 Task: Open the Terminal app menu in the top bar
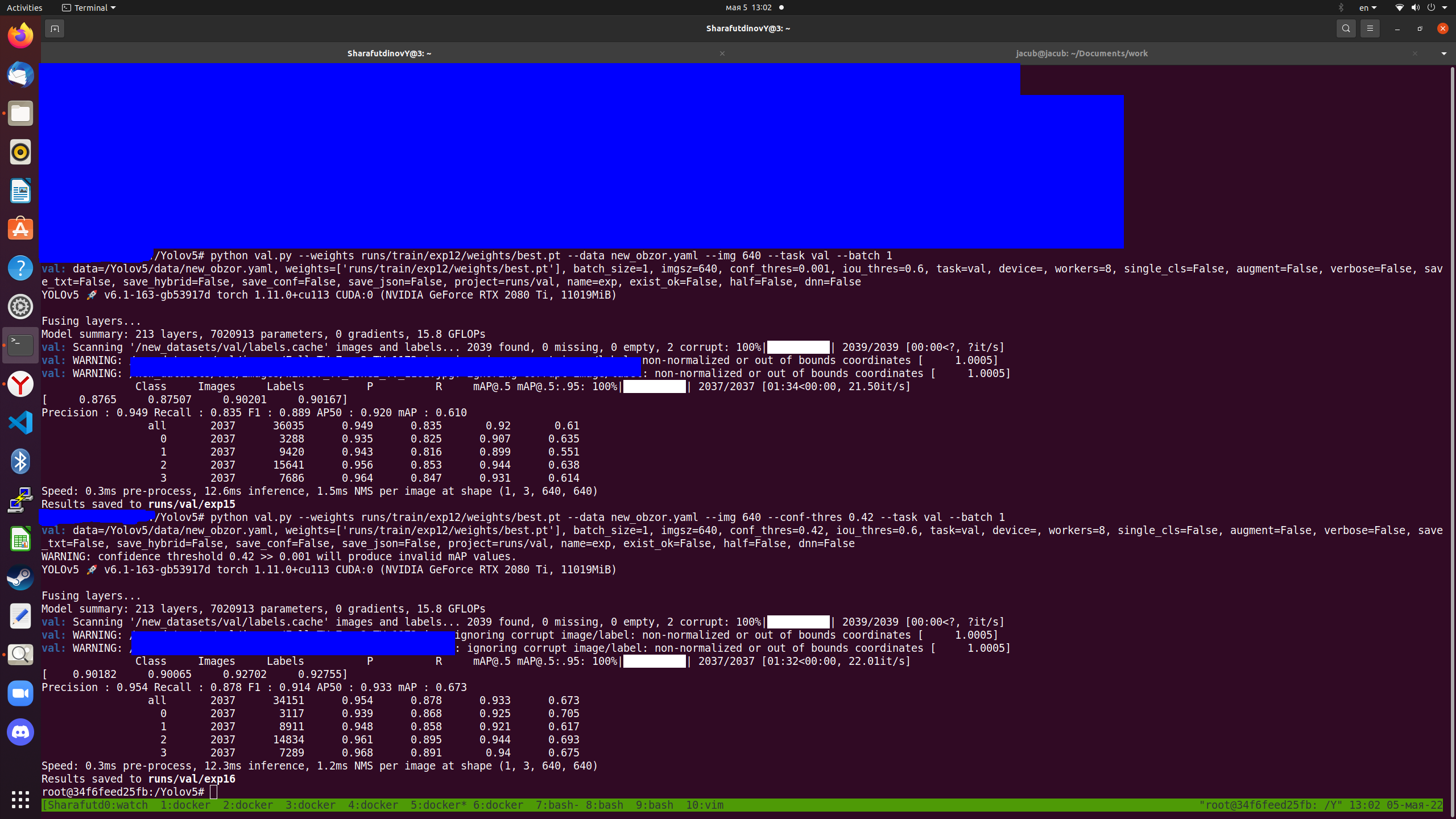pyautogui.click(x=88, y=7)
